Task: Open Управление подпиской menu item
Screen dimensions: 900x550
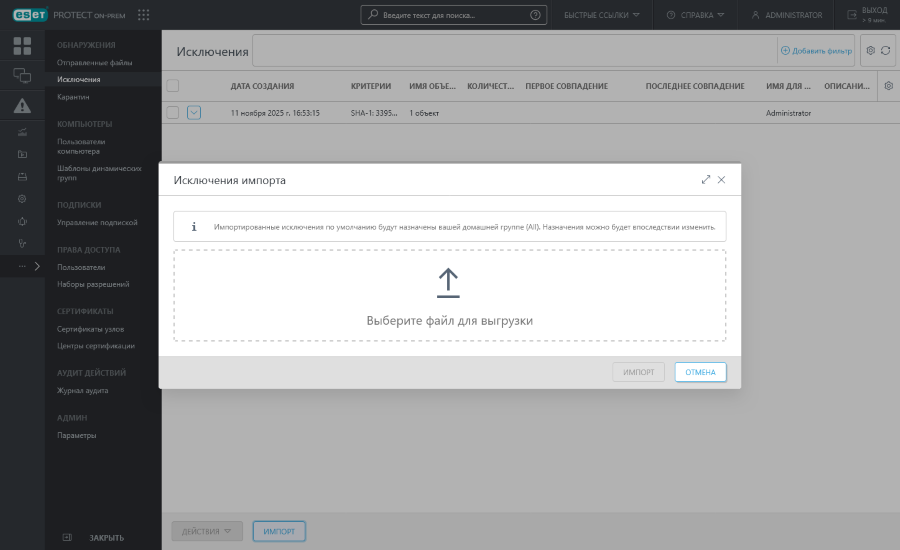Action: (x=97, y=222)
